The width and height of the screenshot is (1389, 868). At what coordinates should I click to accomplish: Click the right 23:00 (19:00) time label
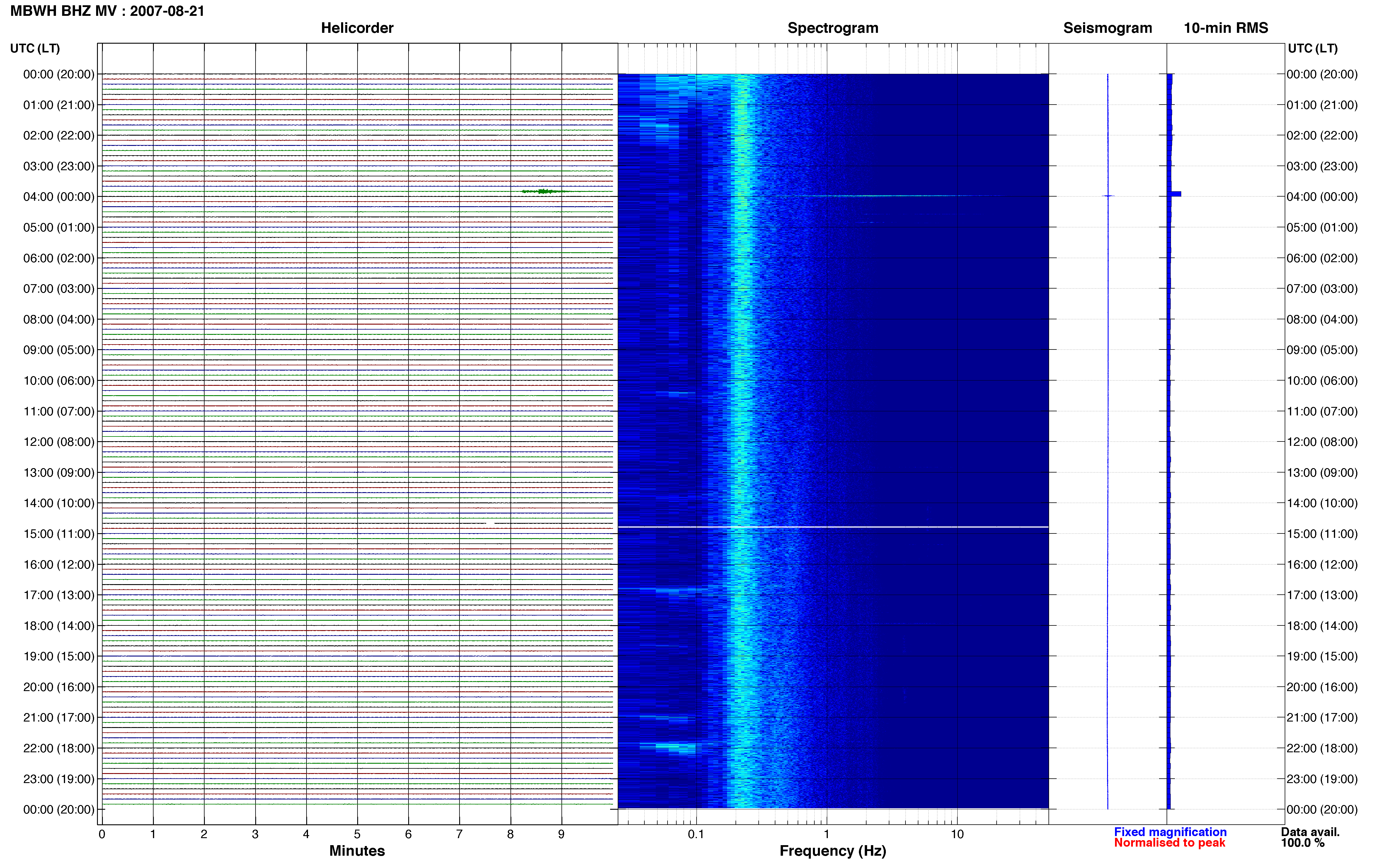click(1322, 779)
